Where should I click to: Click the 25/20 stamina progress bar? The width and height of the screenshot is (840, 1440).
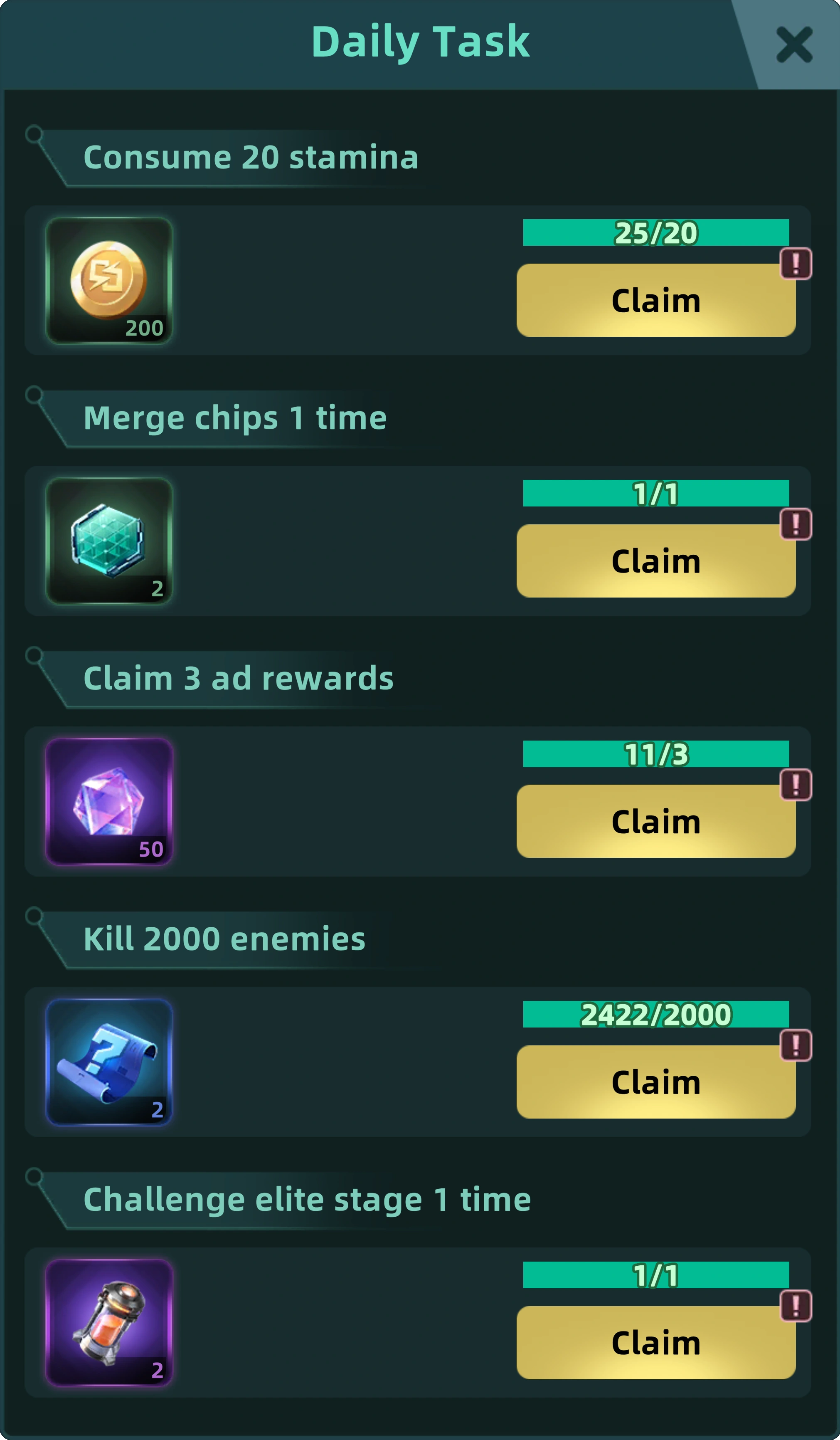(656, 232)
